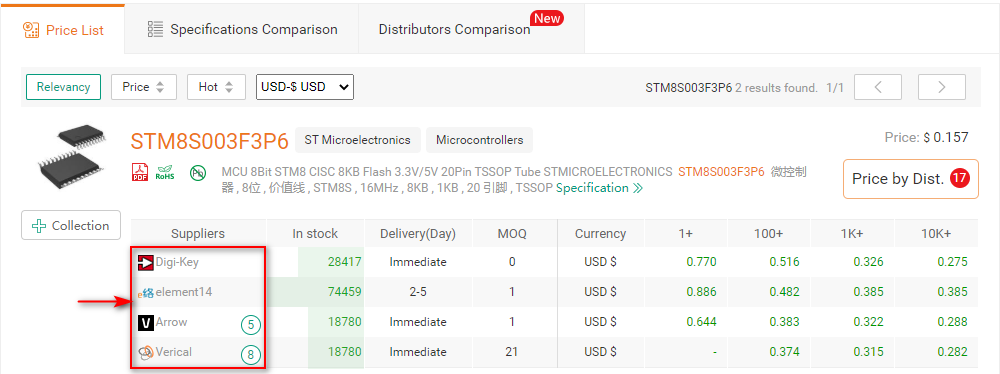The height and width of the screenshot is (374, 1000).
Task: Open the USD currency dropdown
Action: 305,87
